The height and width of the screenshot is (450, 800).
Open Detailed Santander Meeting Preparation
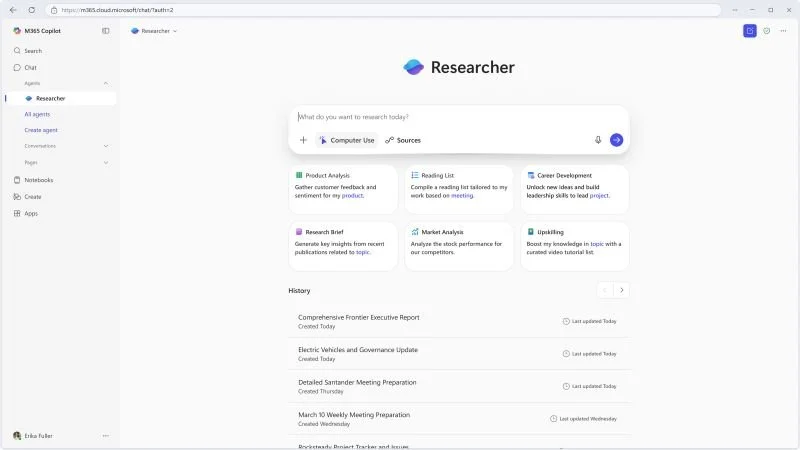459,387
